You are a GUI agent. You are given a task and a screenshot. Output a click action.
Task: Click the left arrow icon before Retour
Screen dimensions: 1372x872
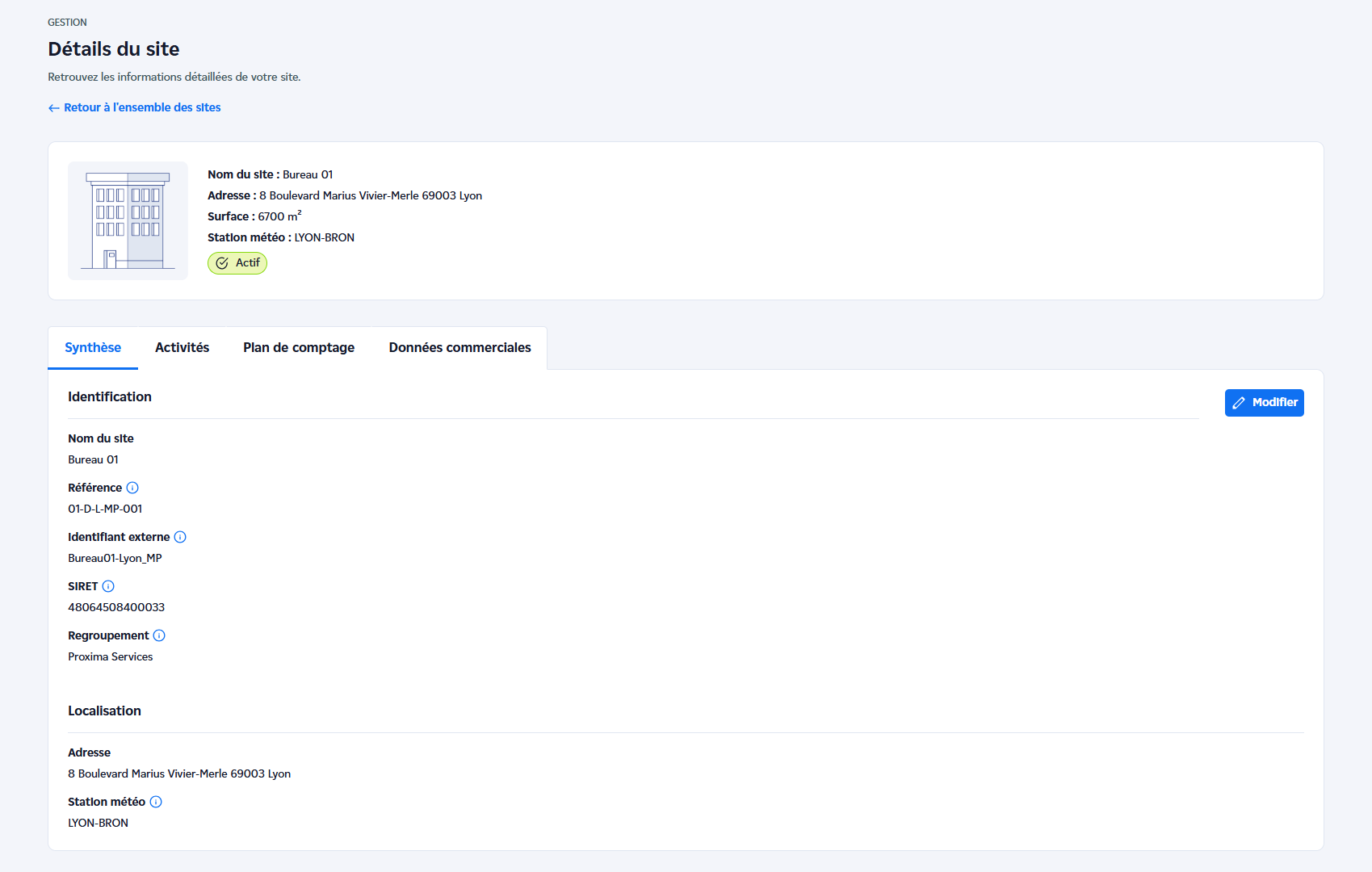pos(54,108)
